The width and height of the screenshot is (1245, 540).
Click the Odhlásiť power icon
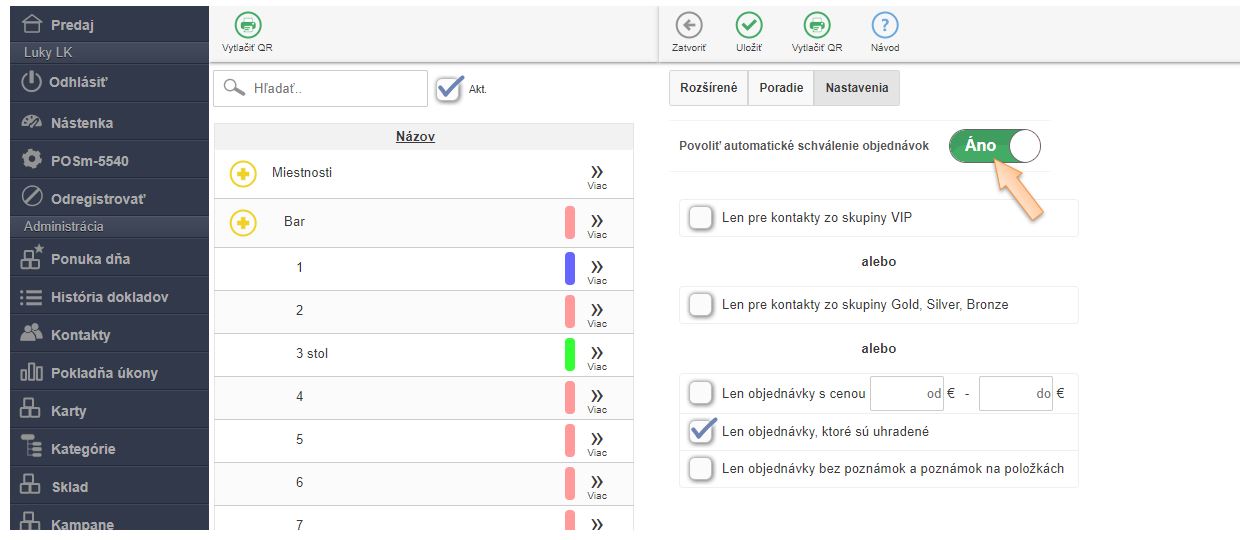32,82
